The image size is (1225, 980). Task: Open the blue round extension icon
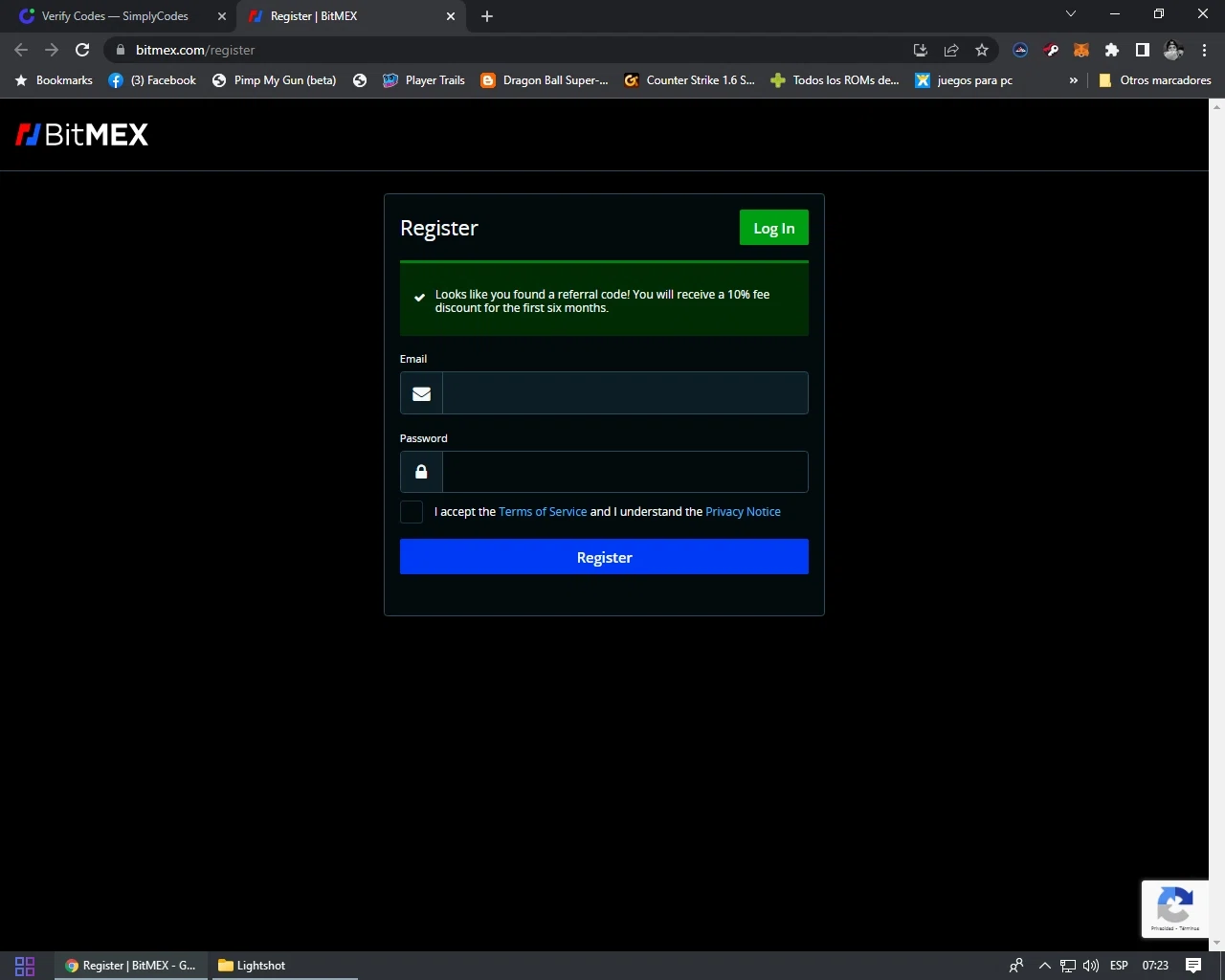pyautogui.click(x=1020, y=50)
